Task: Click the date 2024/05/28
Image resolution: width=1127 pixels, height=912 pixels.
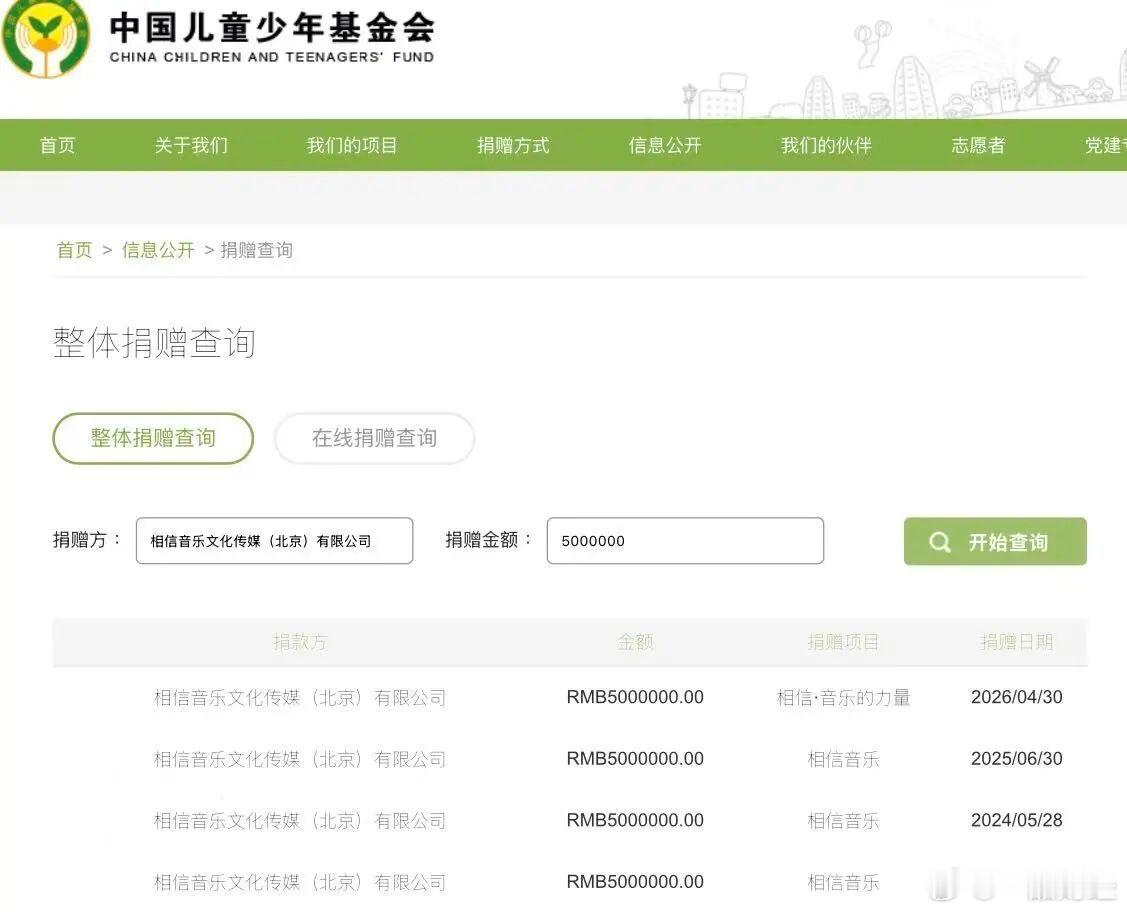Action: (x=1016, y=821)
